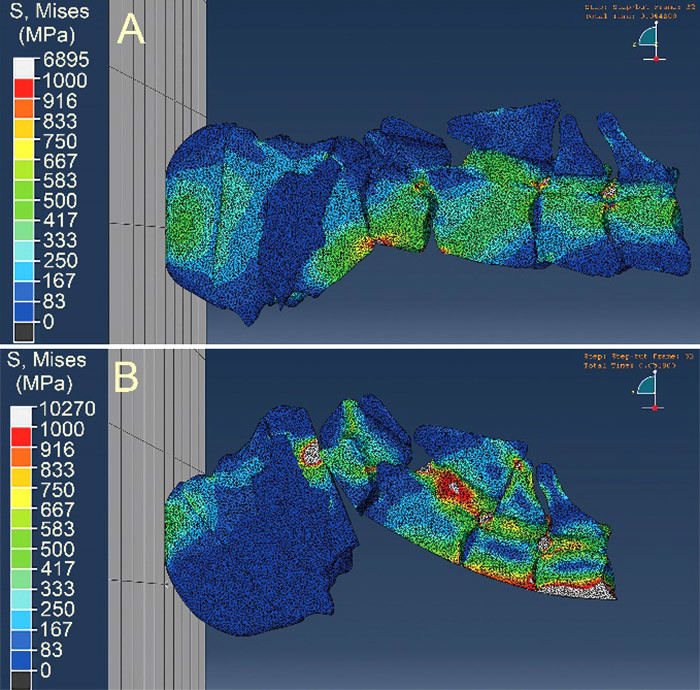Click the 250 value in panel B legend
Viewport: 700px width, 690px height.
(57, 609)
